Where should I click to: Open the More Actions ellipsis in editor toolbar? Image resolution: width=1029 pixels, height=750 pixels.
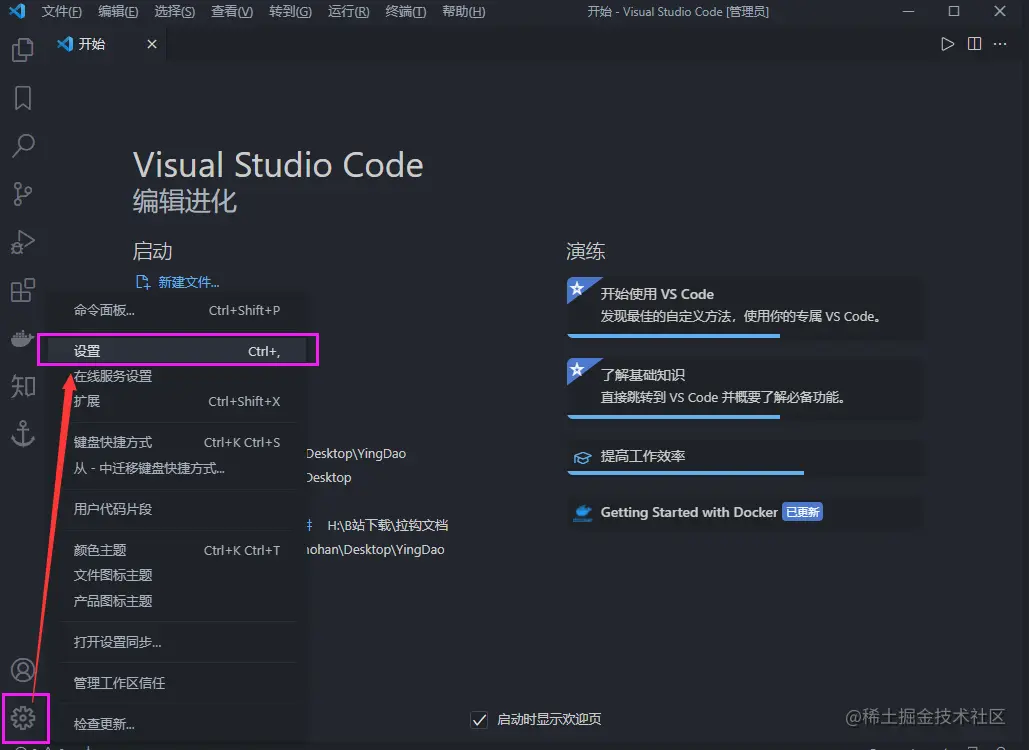(x=1000, y=44)
